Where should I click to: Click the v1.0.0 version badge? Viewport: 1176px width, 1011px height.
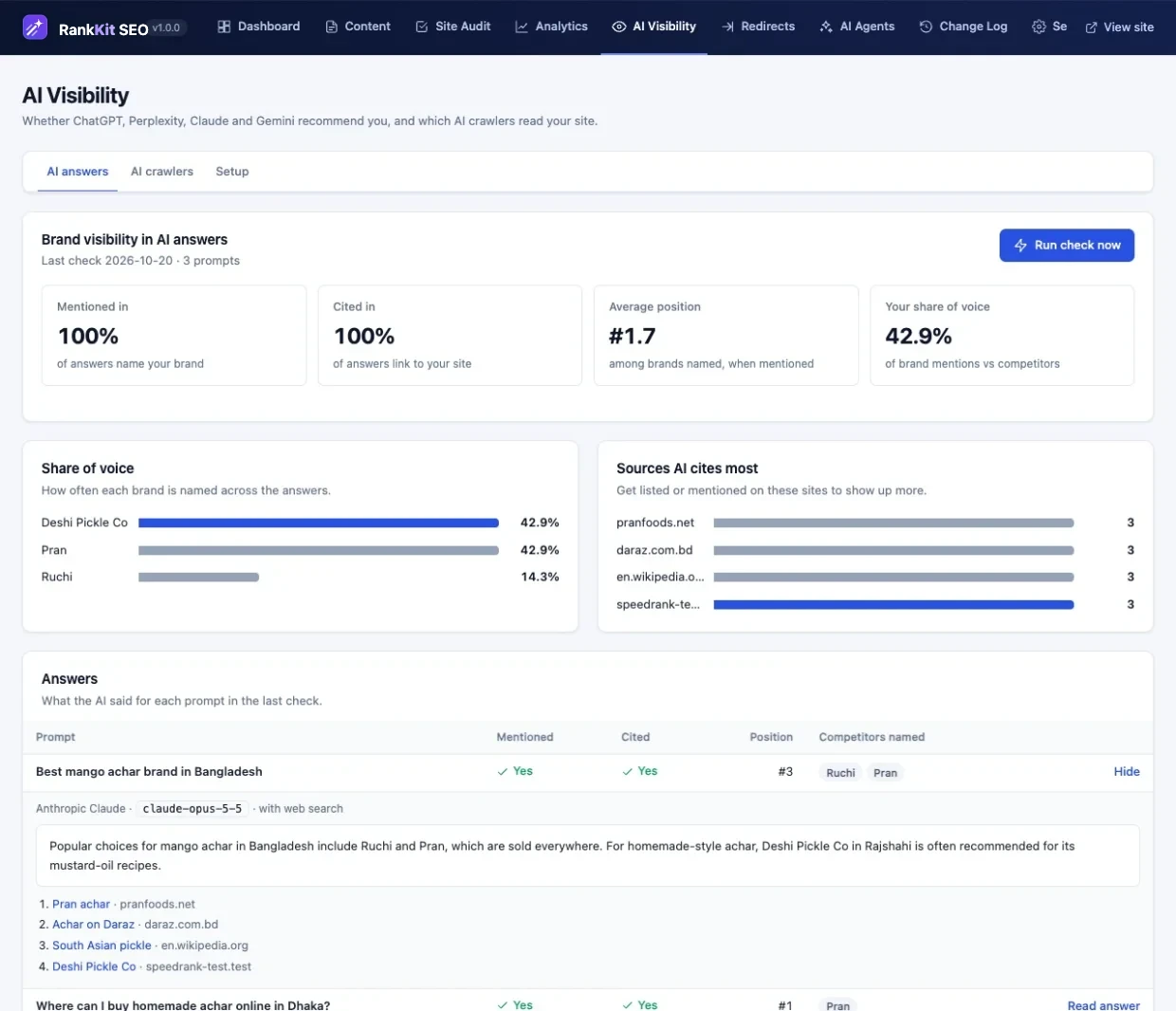tap(167, 28)
